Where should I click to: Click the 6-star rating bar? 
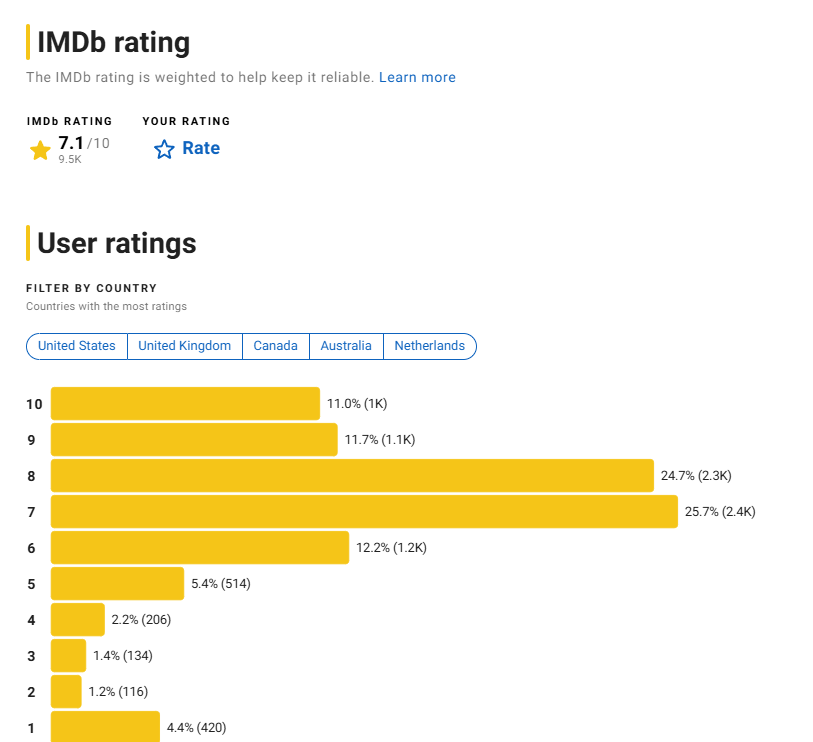[200, 548]
